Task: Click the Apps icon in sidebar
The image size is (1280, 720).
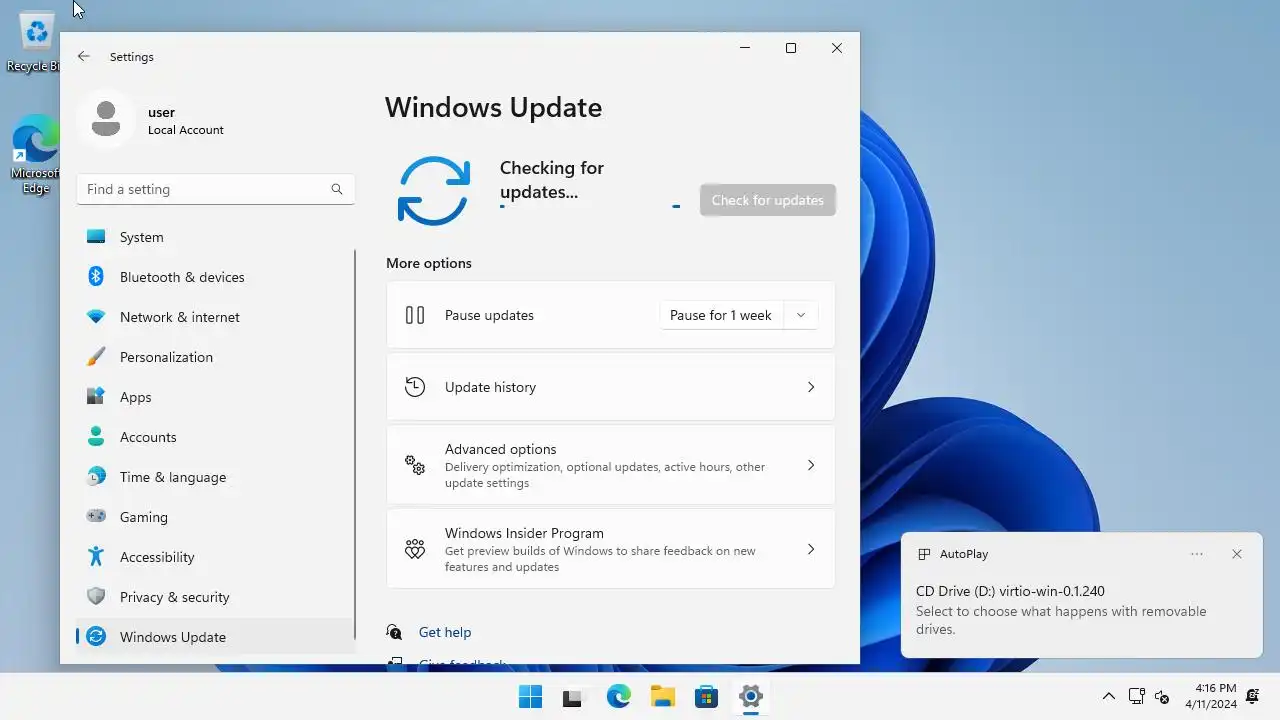Action: (96, 397)
